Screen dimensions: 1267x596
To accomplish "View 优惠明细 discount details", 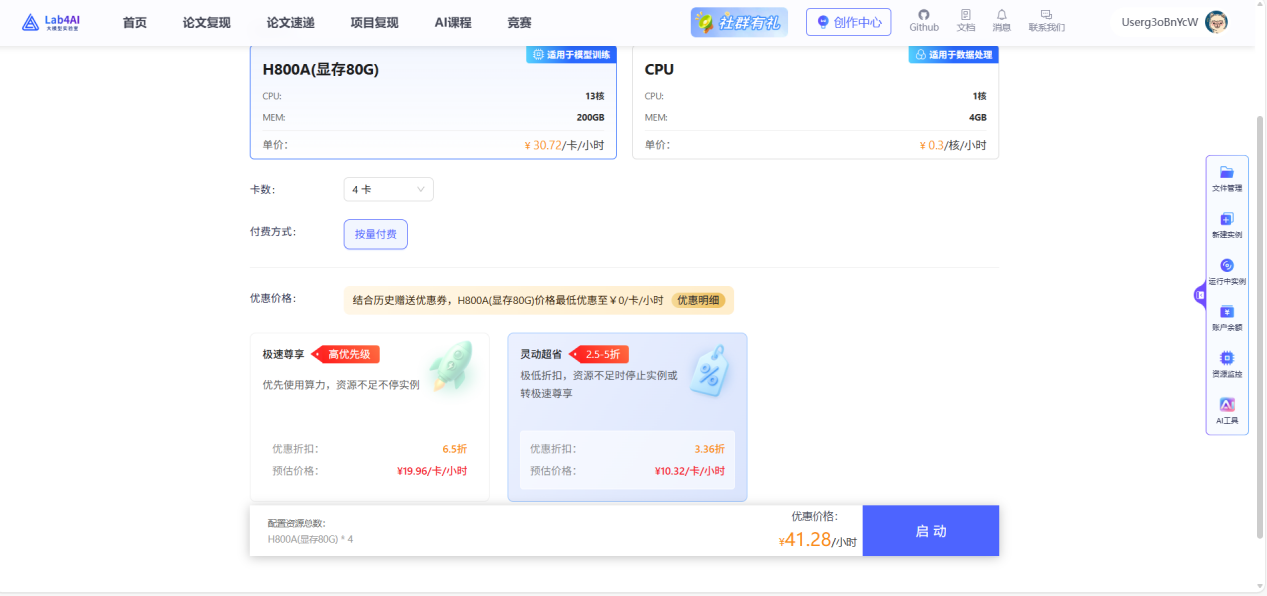I will (698, 300).
